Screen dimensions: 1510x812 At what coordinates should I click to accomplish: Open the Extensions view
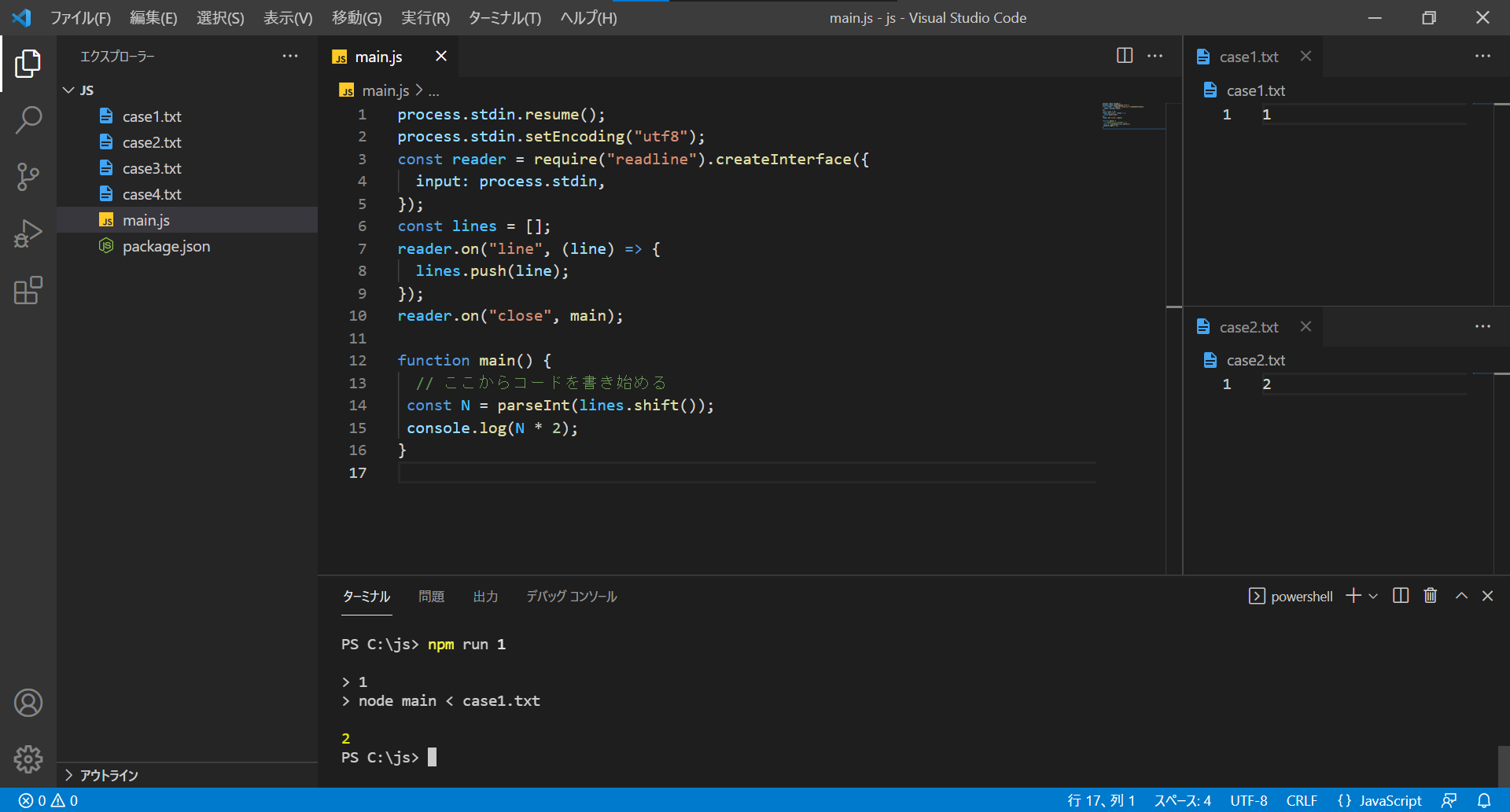point(28,290)
